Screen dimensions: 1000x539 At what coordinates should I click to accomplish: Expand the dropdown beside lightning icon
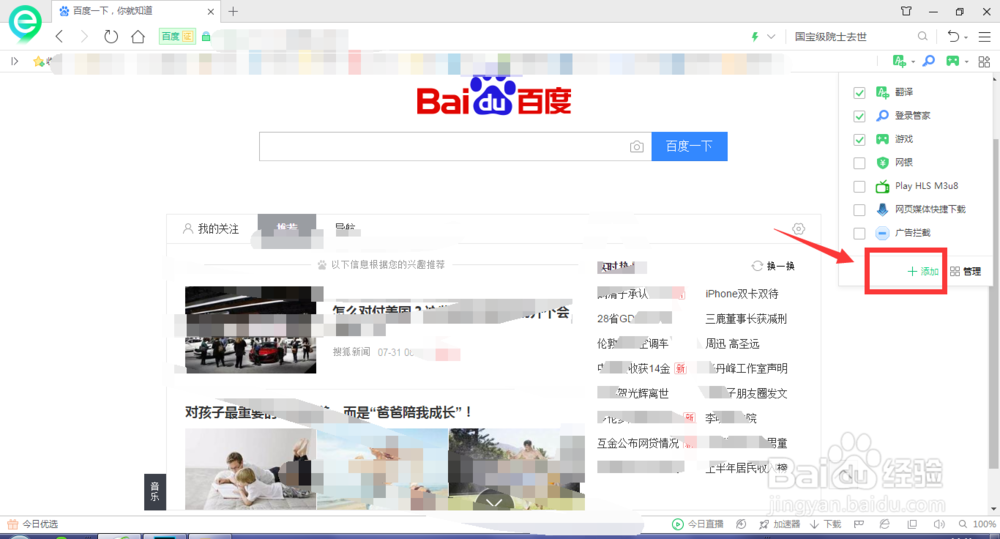point(771,37)
